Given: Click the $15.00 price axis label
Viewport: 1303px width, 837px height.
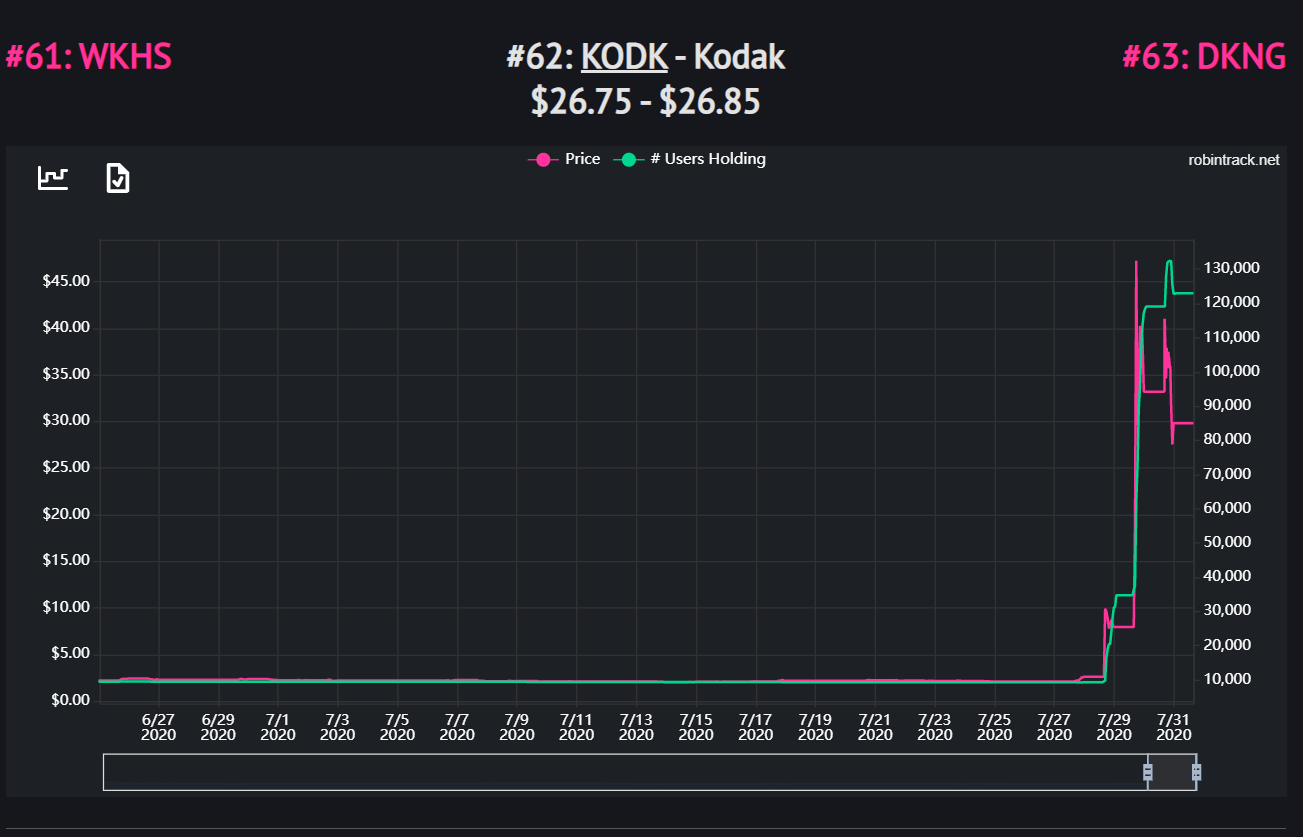Looking at the screenshot, I should click(66, 560).
